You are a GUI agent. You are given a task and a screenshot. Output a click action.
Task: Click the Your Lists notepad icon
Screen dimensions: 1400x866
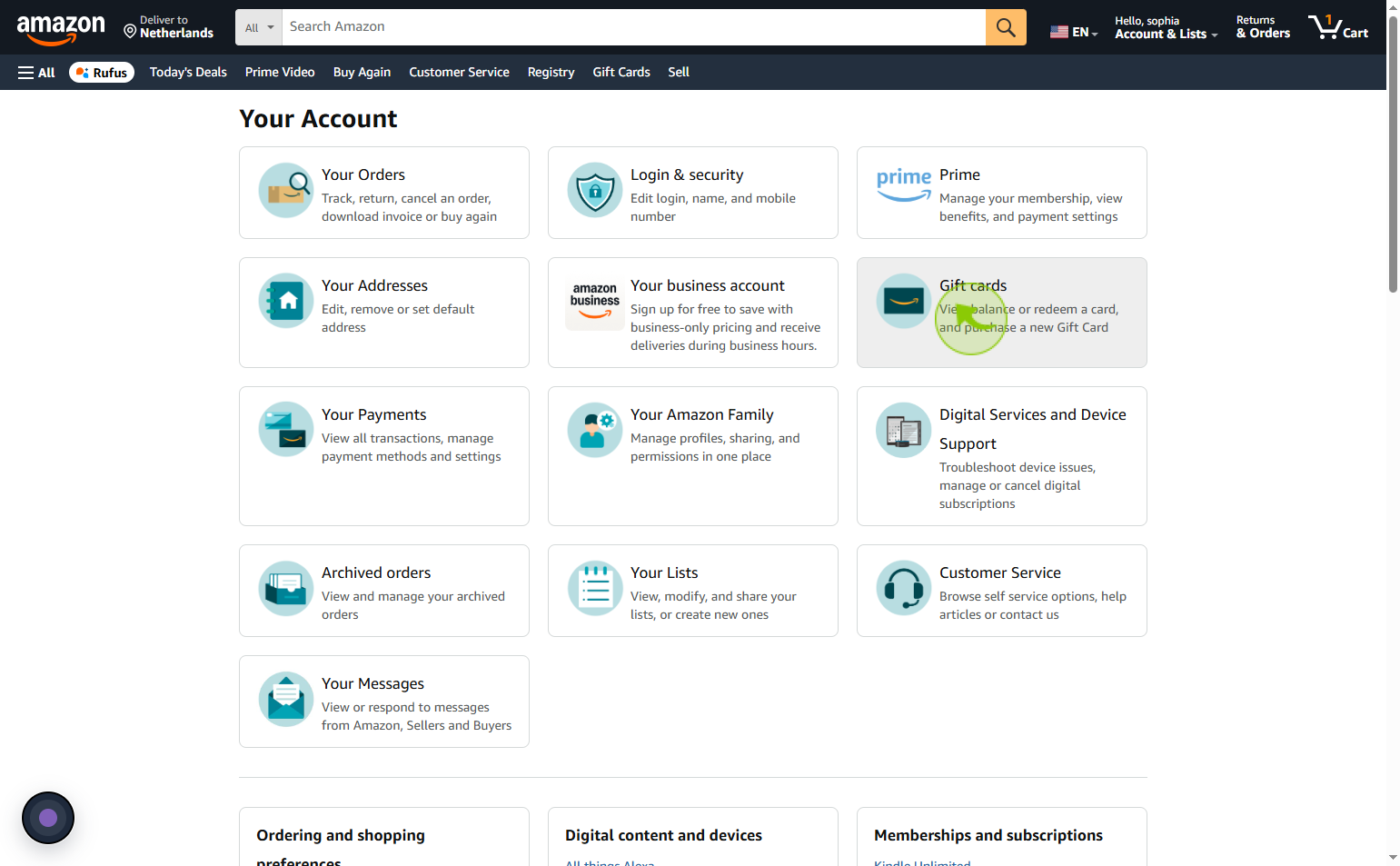tap(595, 588)
